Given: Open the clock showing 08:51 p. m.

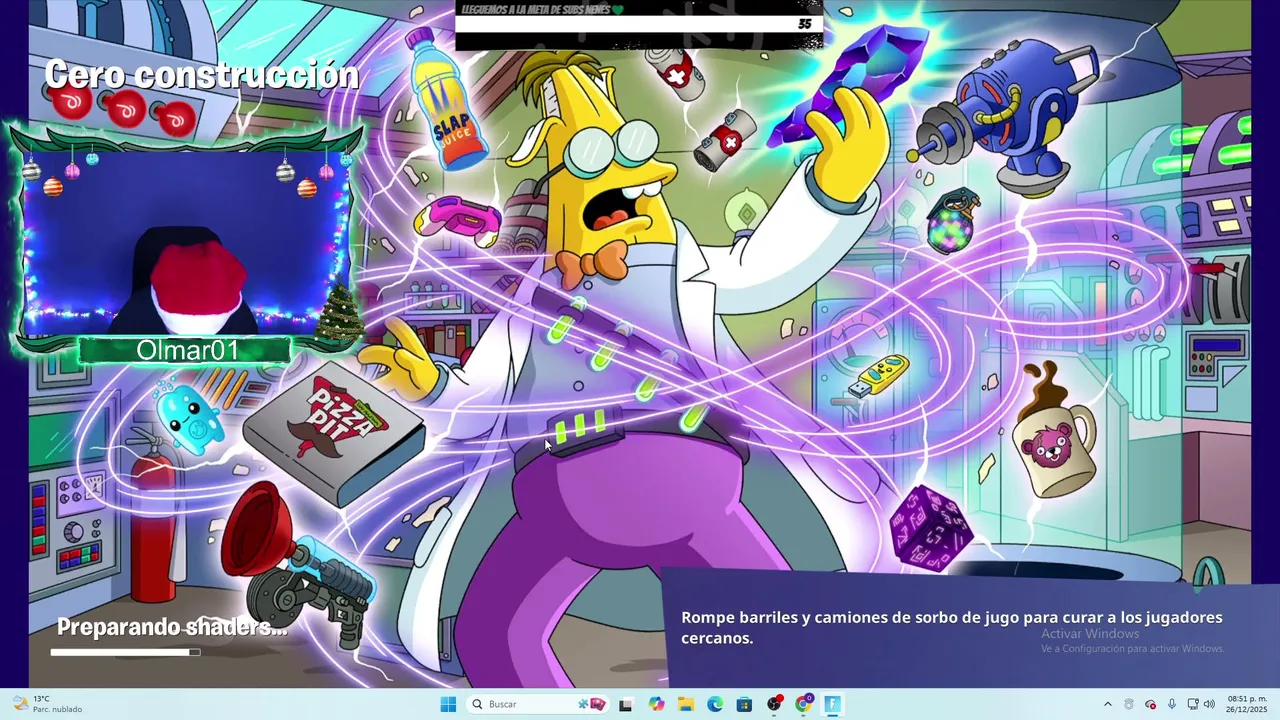Looking at the screenshot, I should tap(1247, 704).
